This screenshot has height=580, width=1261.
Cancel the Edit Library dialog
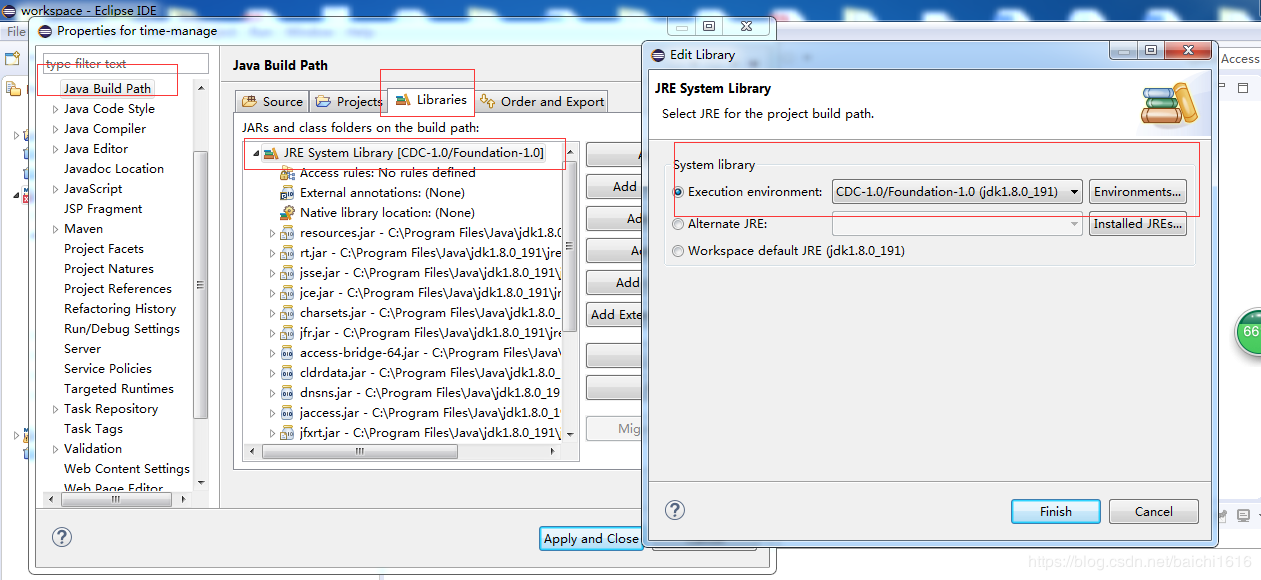click(1153, 511)
